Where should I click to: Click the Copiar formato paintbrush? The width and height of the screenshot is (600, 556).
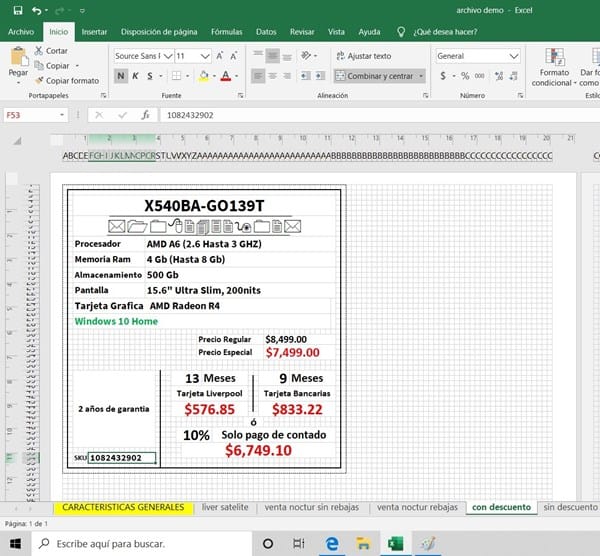coord(39,80)
